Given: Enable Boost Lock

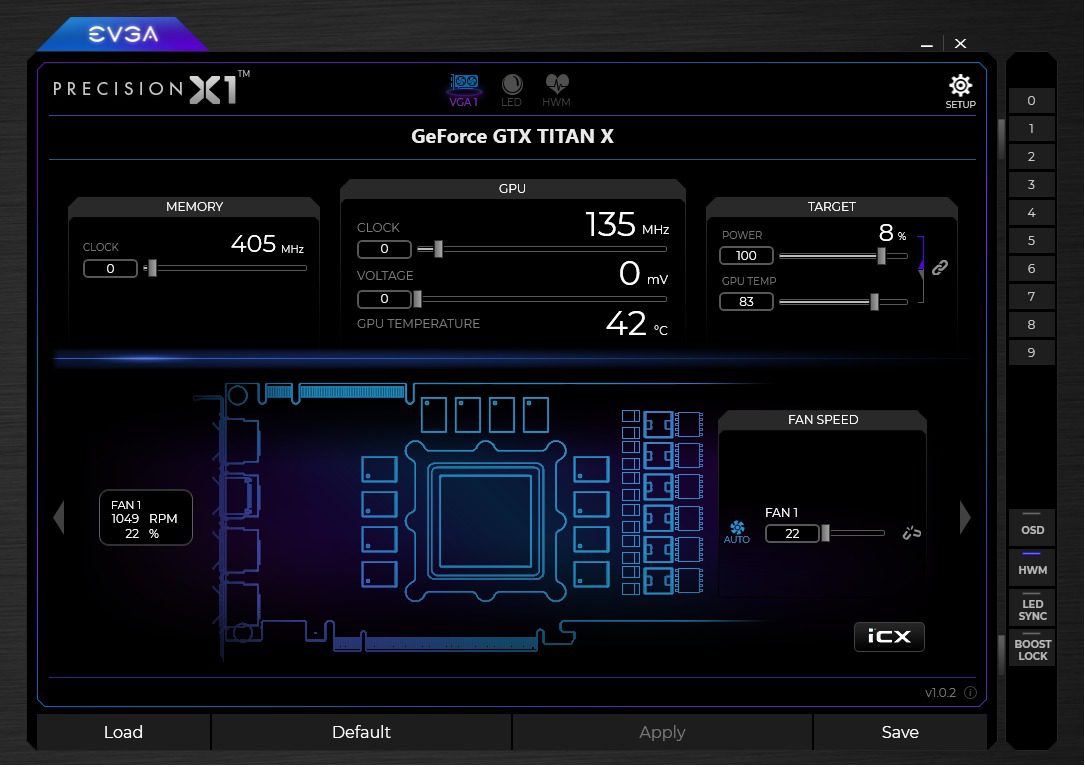Looking at the screenshot, I should tap(1032, 646).
